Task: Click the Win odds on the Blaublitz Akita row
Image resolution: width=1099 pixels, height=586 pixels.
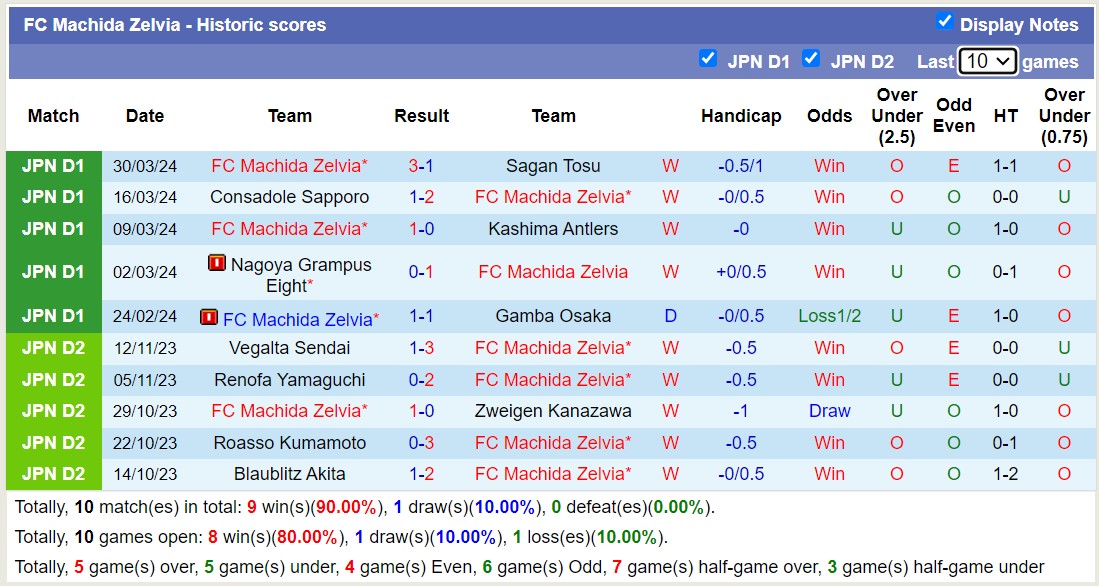Action: pyautogui.click(x=829, y=473)
